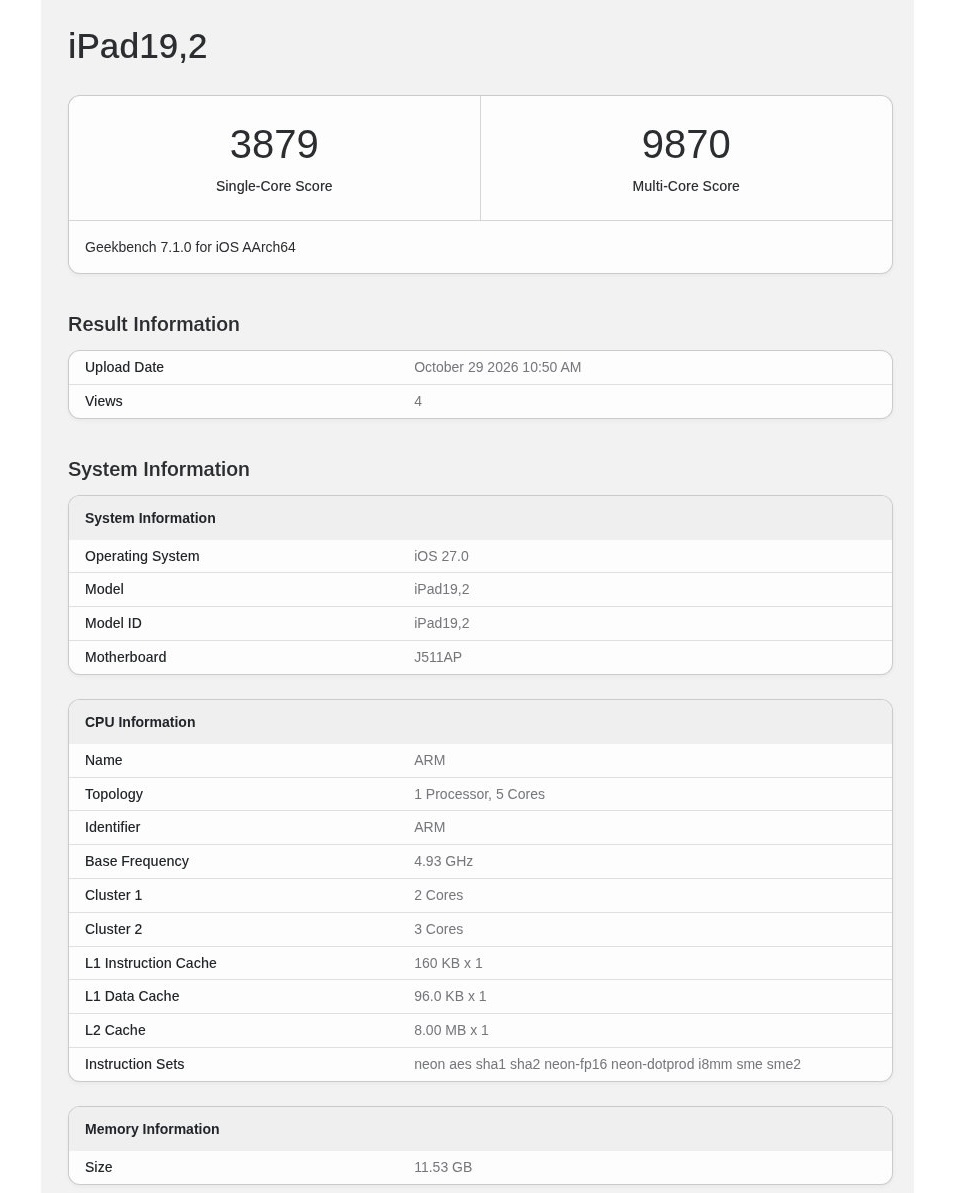This screenshot has width=954, height=1193.
Task: Select the neon aes sha1 instruction sets value
Action: (607, 1064)
